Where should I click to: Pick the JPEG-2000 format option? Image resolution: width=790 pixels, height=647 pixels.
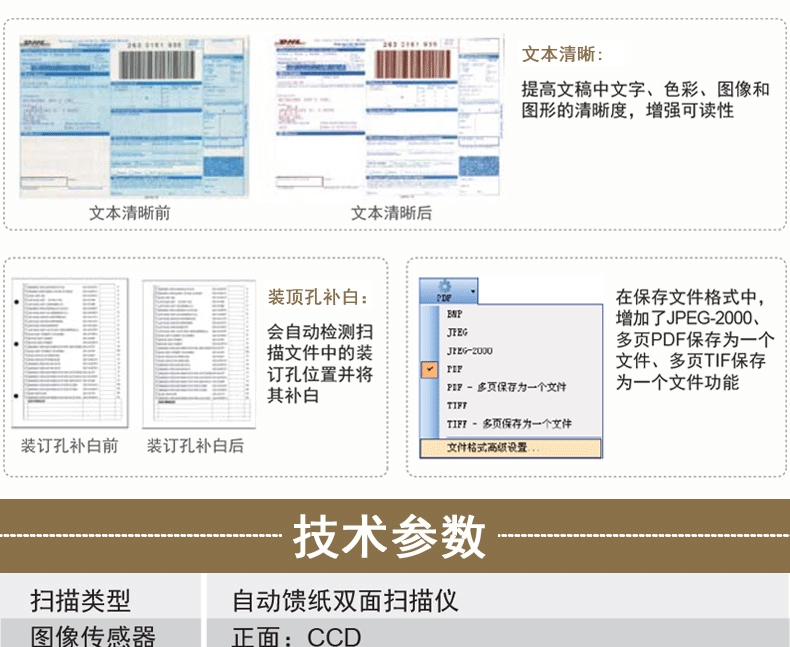pos(469,351)
